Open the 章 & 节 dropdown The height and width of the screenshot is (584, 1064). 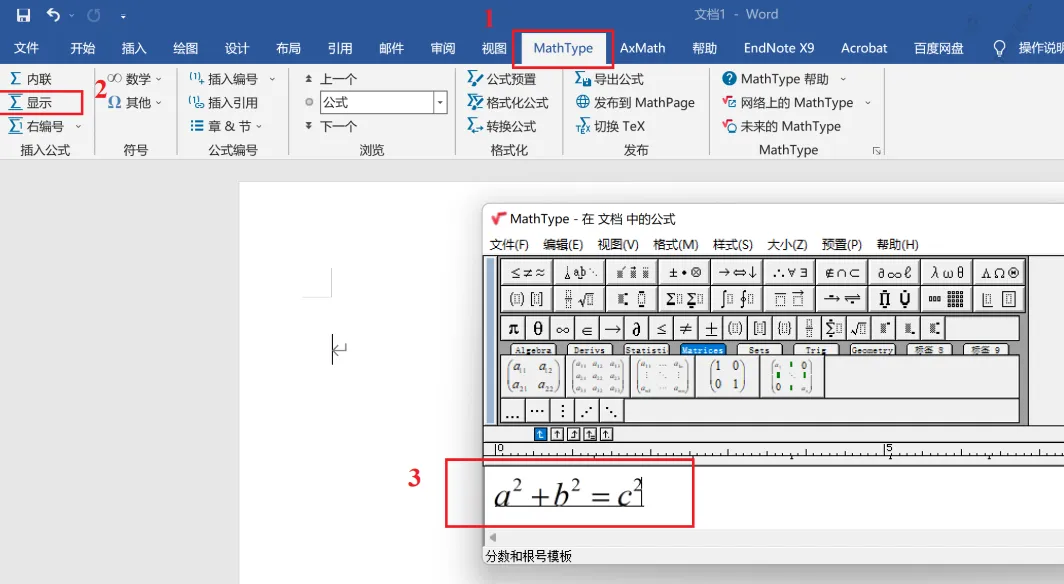tap(226, 126)
